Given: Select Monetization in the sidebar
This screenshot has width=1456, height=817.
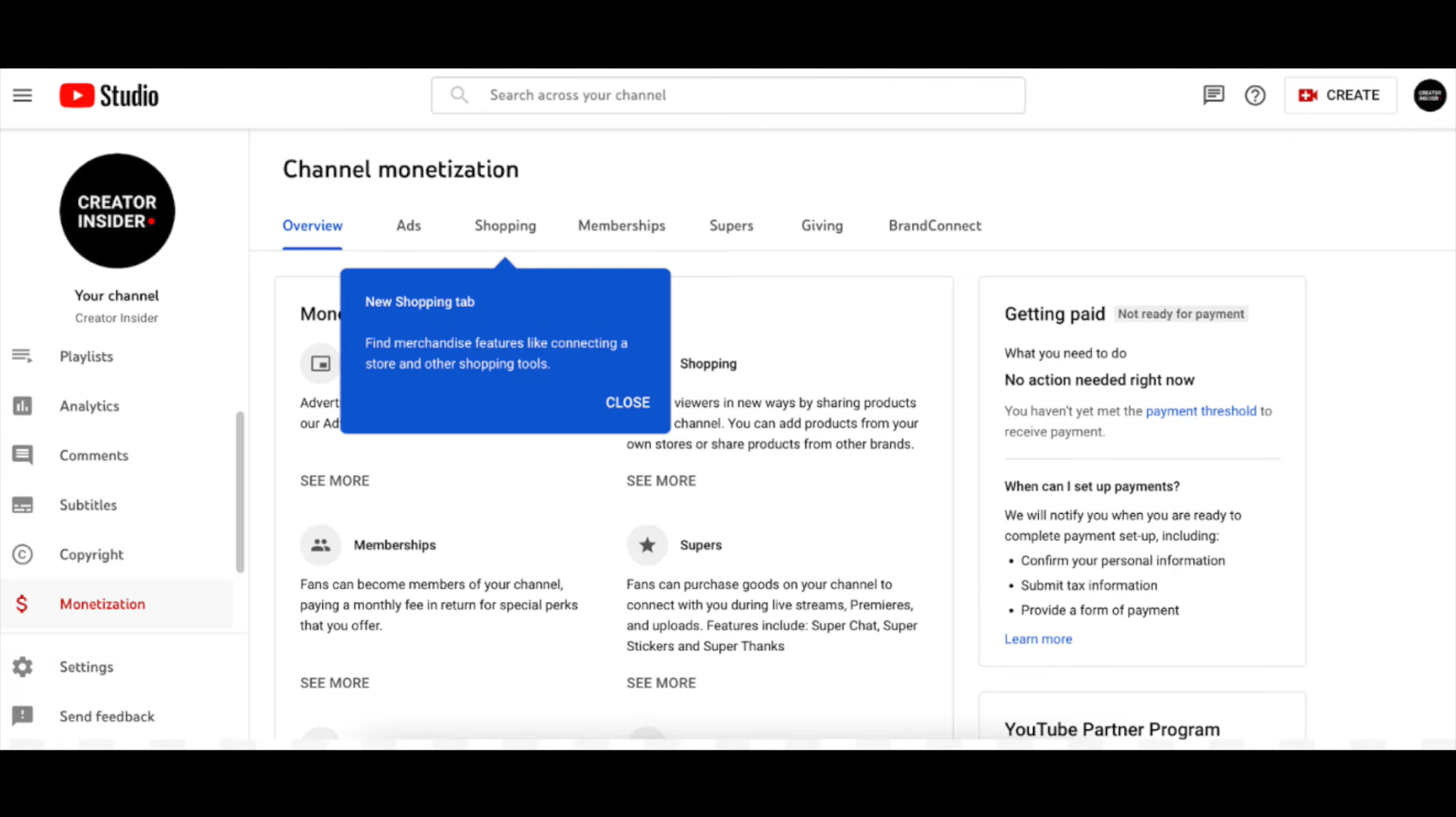Looking at the screenshot, I should (102, 604).
